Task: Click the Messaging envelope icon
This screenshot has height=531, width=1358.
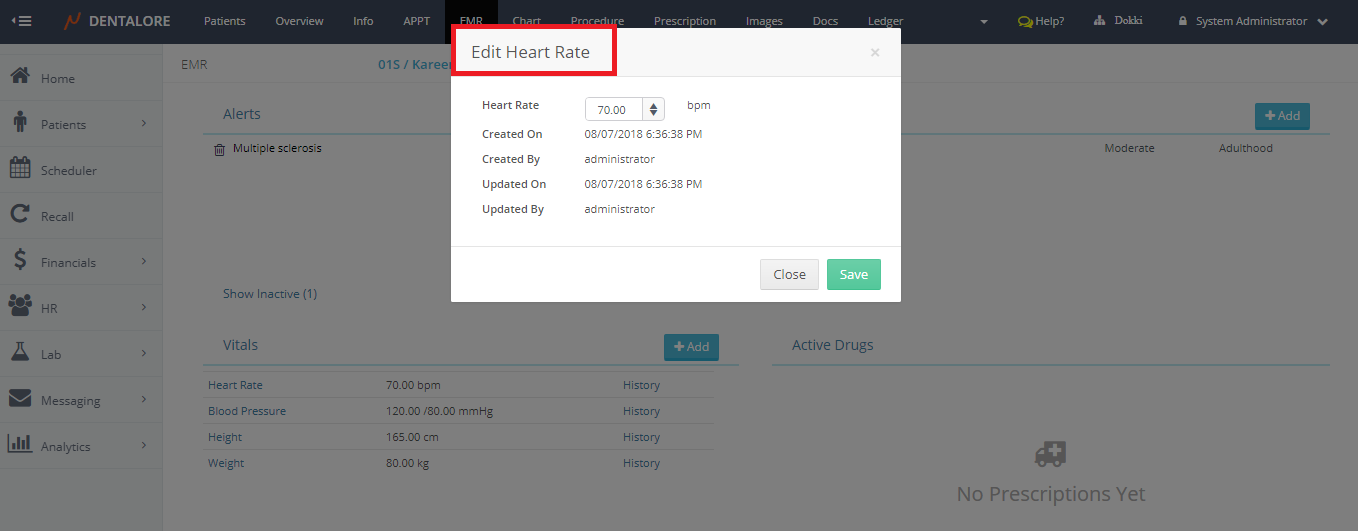Action: click(x=19, y=399)
